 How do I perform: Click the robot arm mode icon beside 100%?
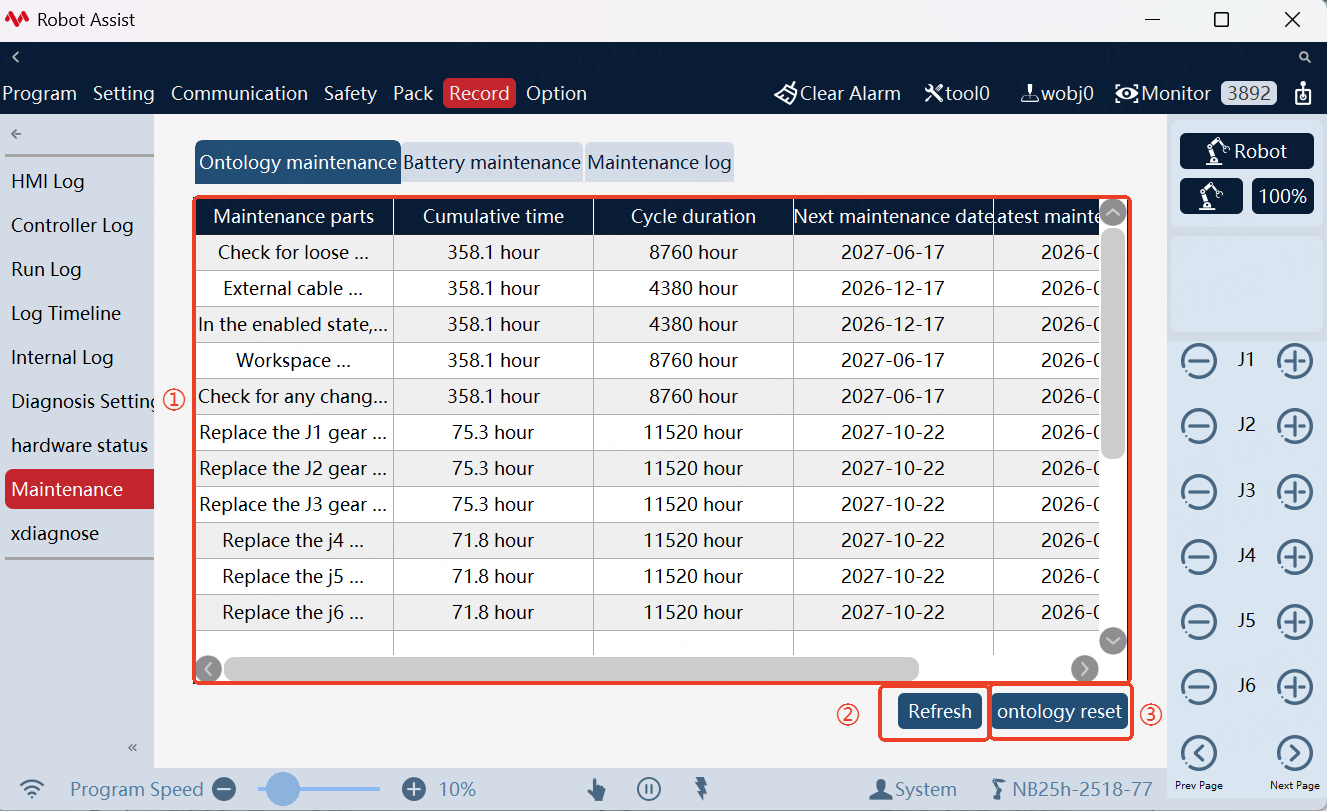point(1211,196)
